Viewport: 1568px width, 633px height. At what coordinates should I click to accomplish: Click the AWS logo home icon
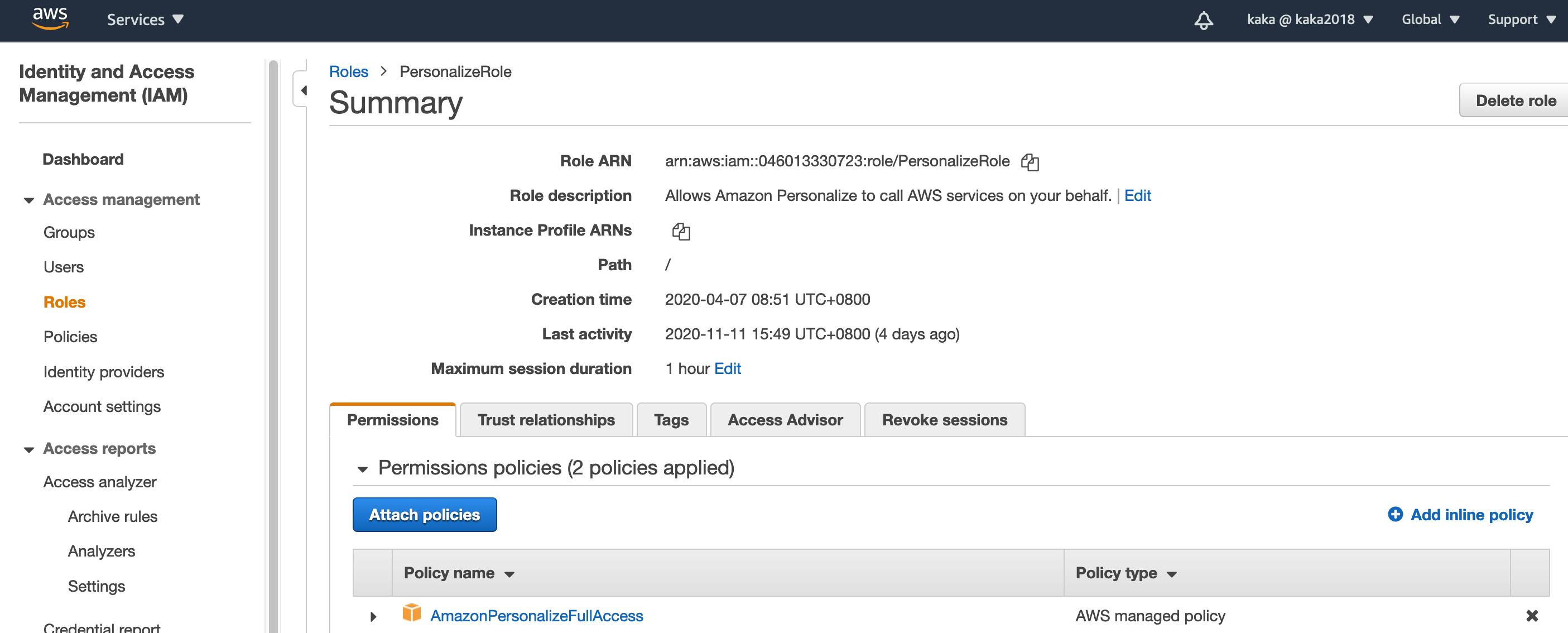[50, 19]
